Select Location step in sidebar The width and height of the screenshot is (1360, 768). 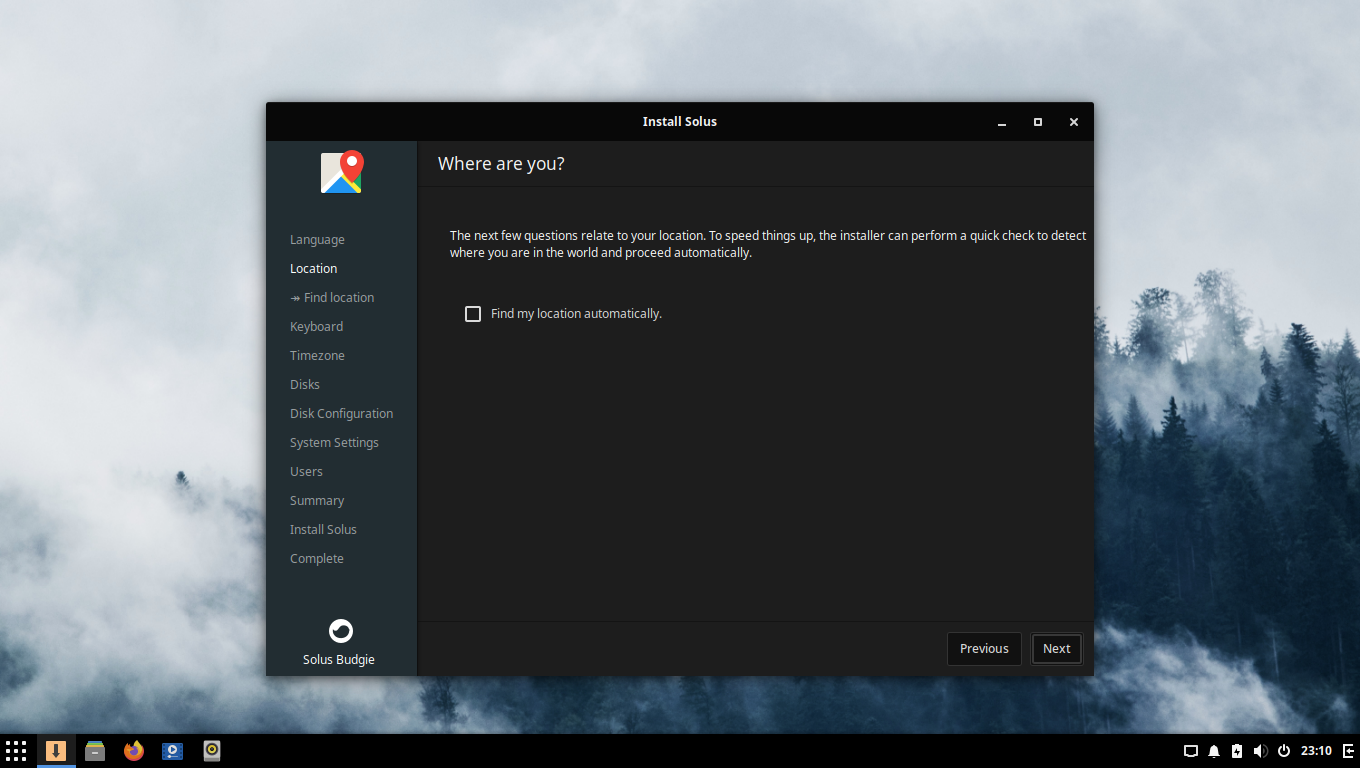[313, 269]
